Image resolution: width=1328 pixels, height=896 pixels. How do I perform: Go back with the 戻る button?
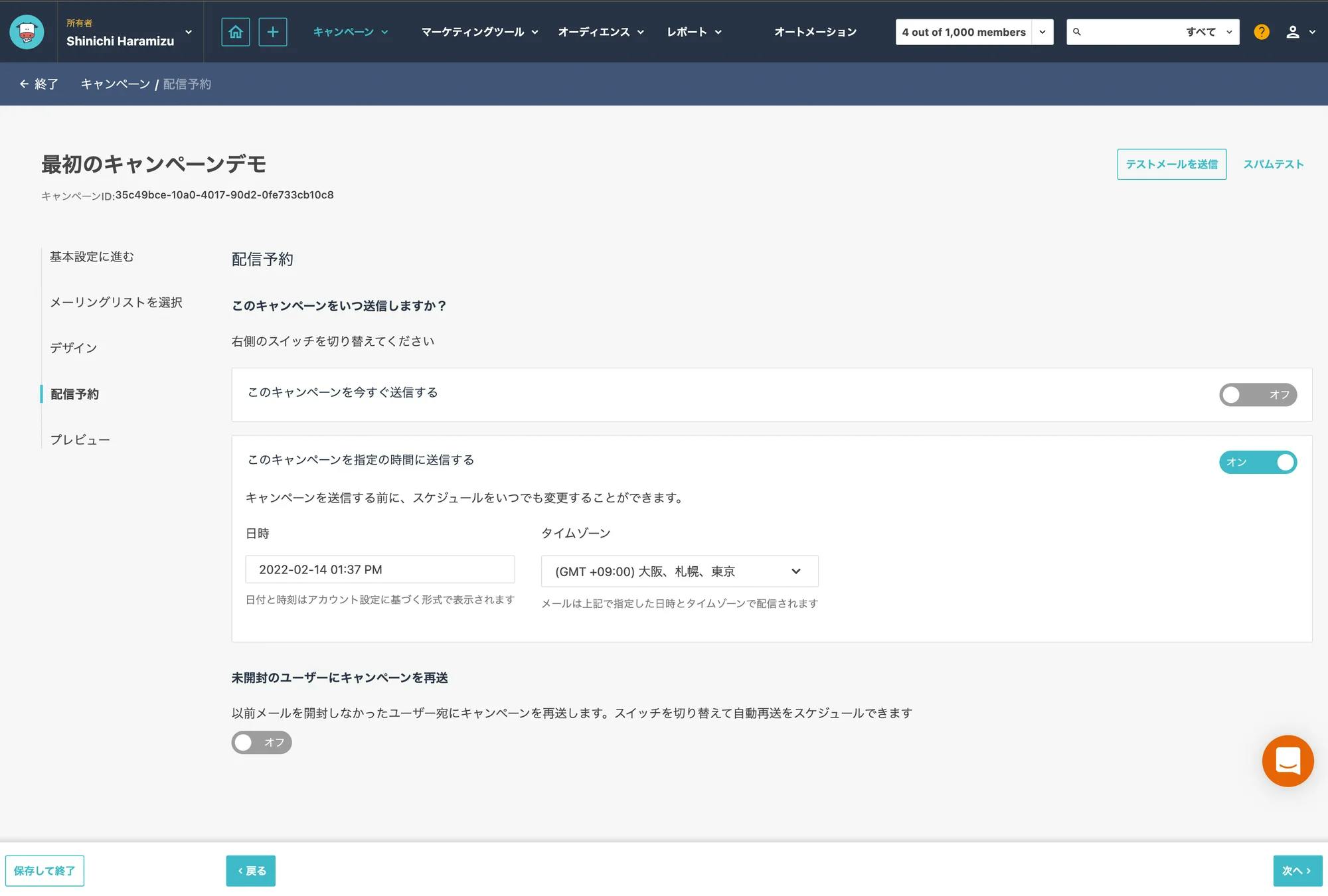click(251, 871)
